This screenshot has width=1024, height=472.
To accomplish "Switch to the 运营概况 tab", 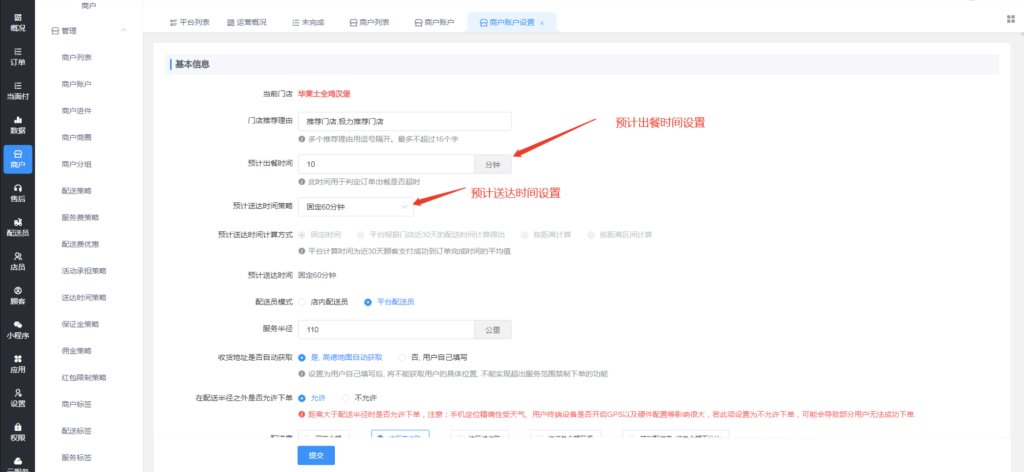I will click(238, 22).
